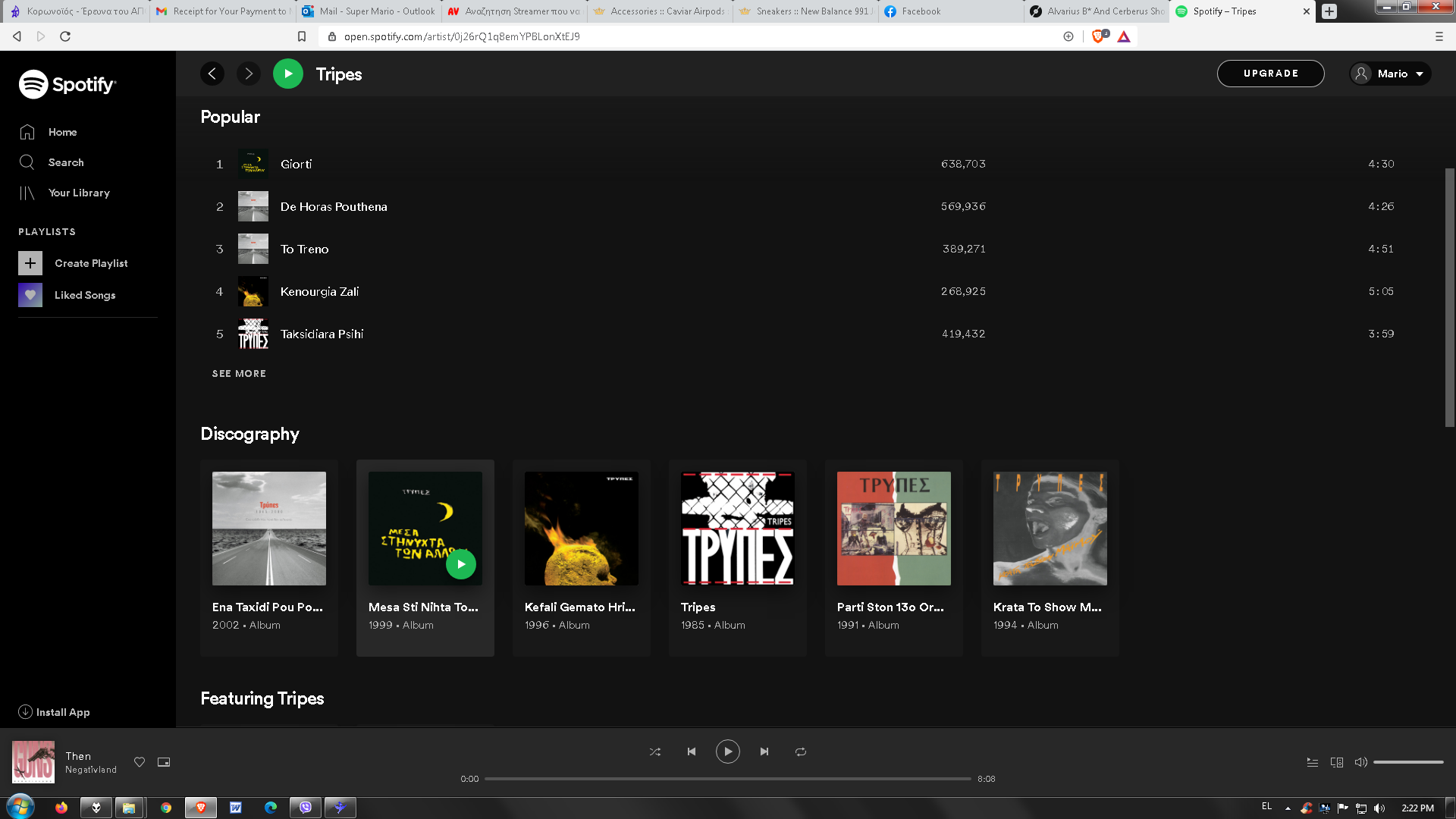
Task: Mute with the player volume icon
Action: pos(1361,762)
